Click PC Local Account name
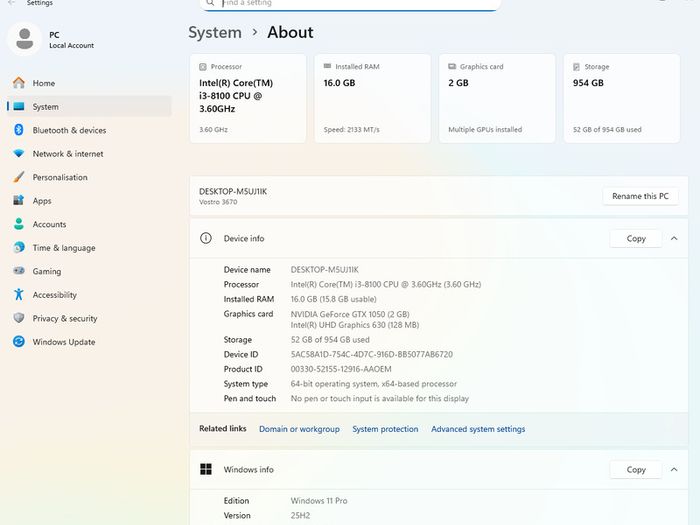This screenshot has width=700, height=525. 71,40
